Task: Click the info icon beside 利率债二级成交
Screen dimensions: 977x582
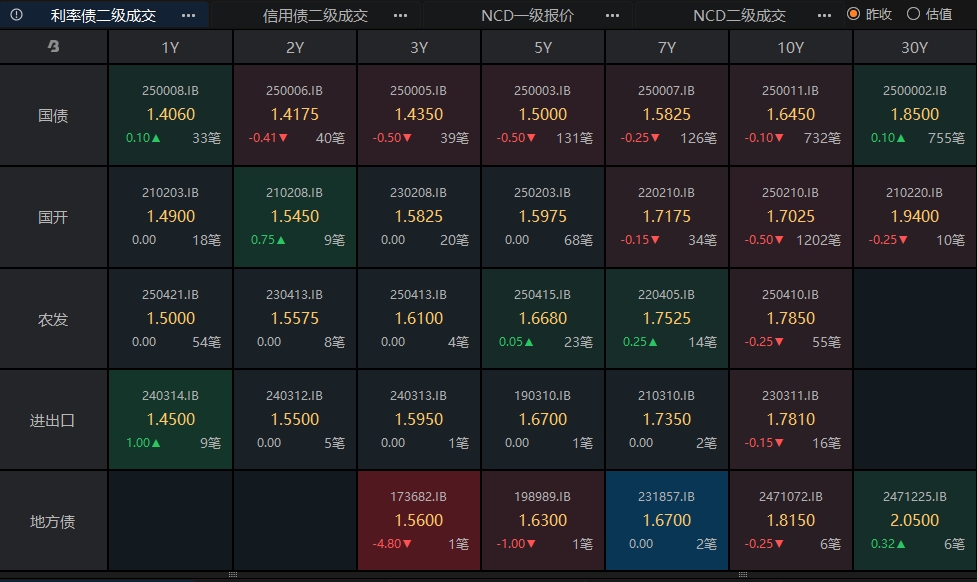Action: pos(16,14)
